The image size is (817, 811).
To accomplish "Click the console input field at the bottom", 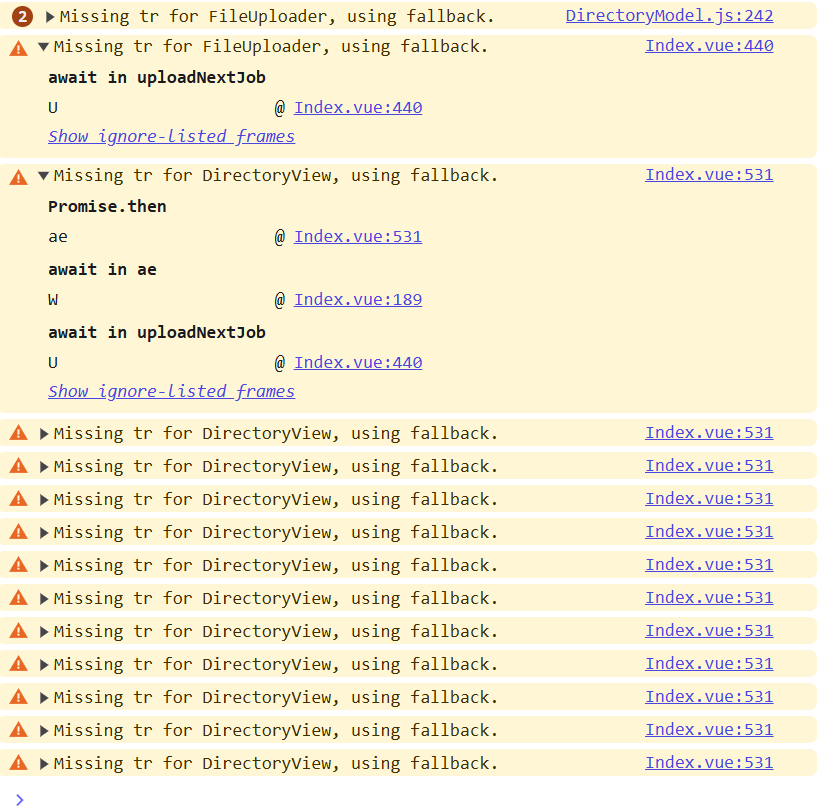I will coord(400,799).
